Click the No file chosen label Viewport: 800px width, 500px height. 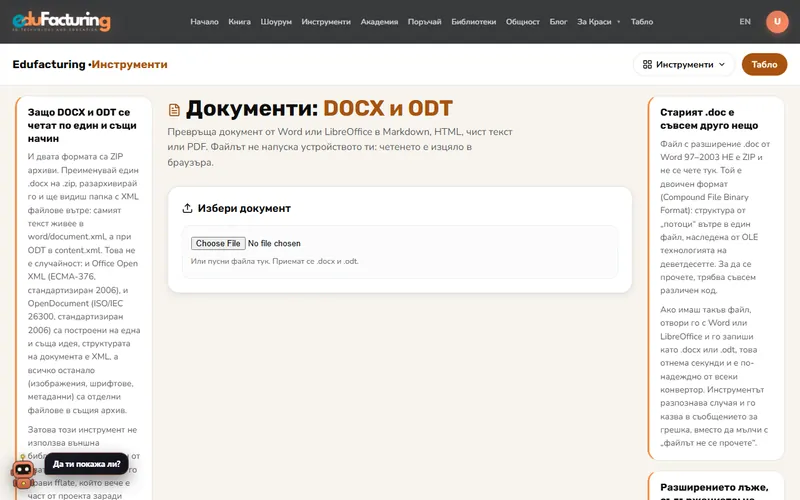(274, 243)
